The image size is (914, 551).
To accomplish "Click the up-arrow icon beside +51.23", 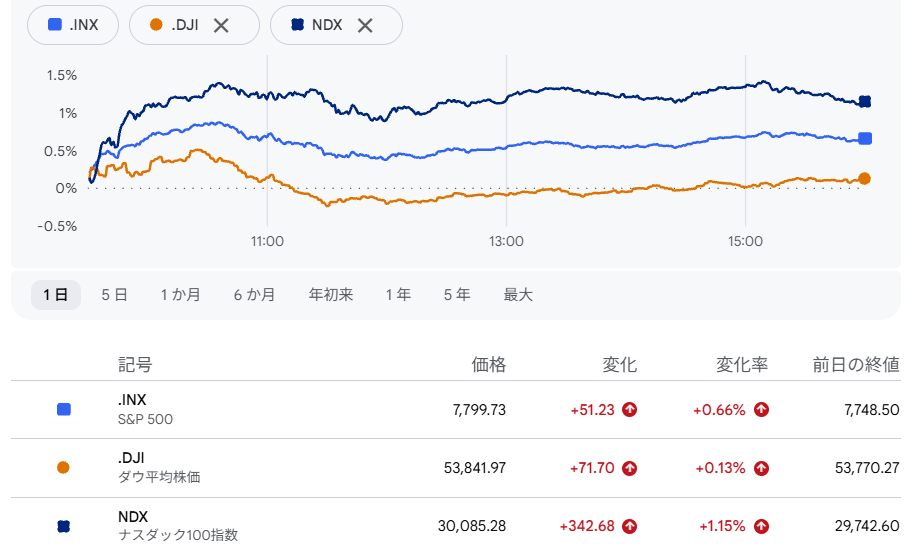I will click(x=630, y=410).
